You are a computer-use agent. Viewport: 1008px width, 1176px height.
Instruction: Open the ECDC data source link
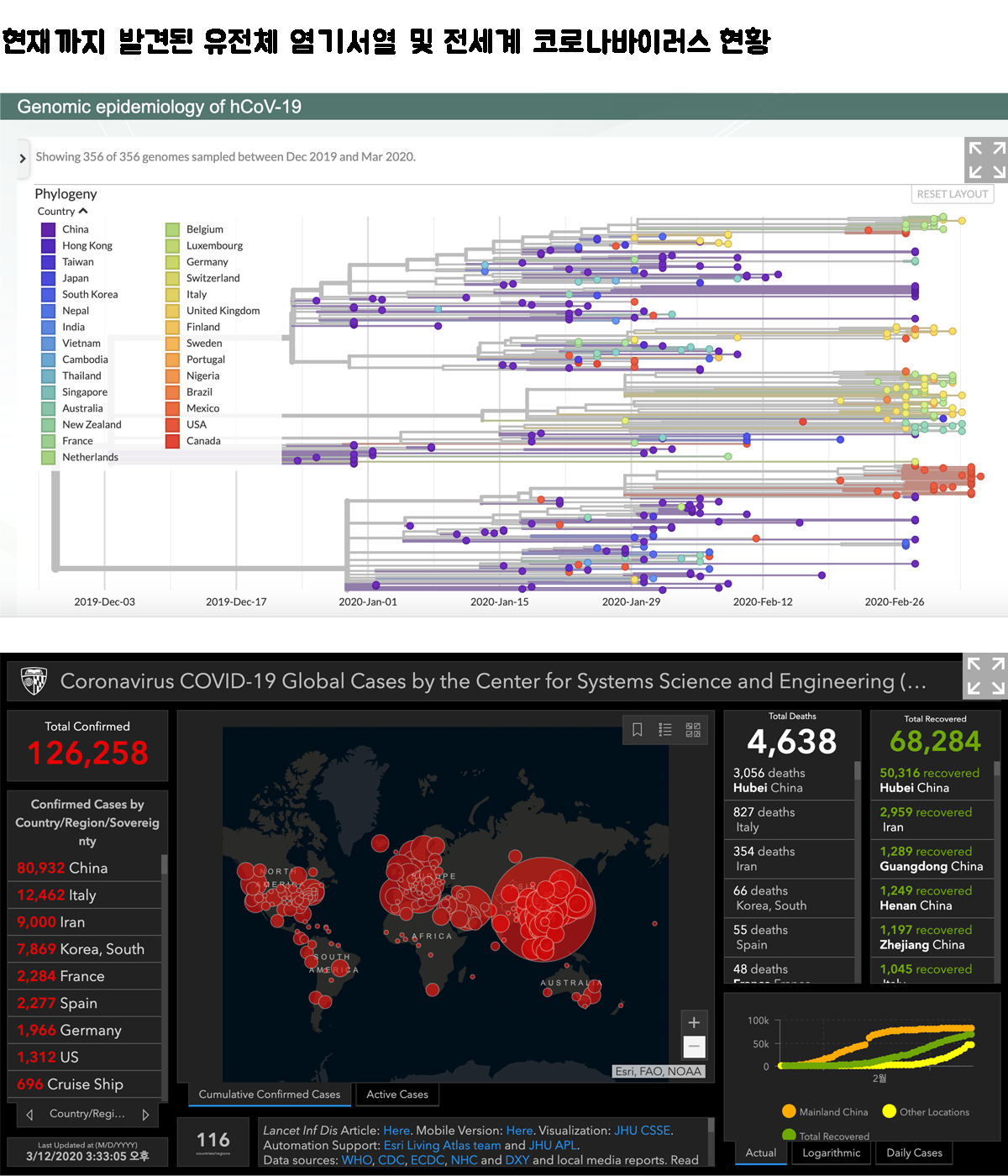point(427,1160)
